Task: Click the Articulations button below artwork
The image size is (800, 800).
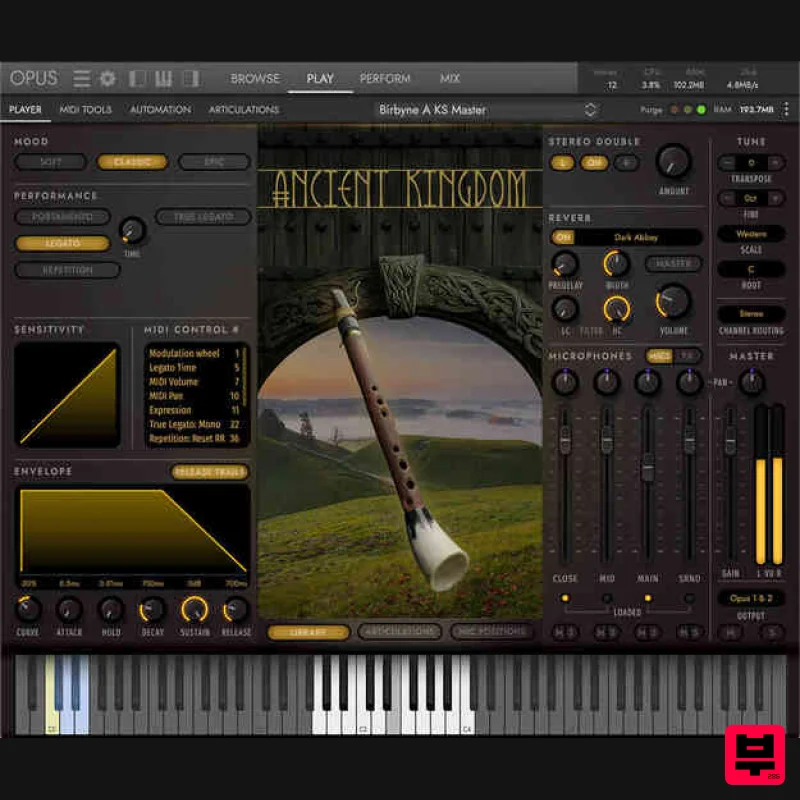Action: (399, 632)
